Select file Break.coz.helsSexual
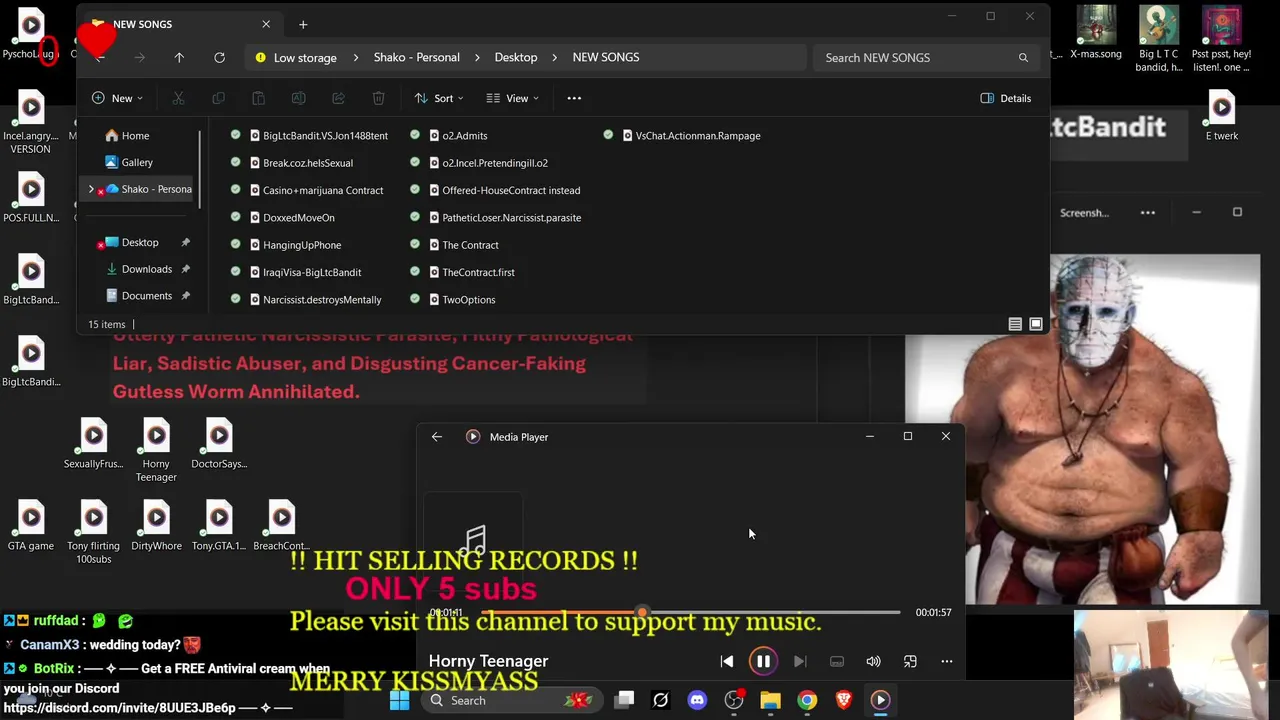 coord(308,163)
